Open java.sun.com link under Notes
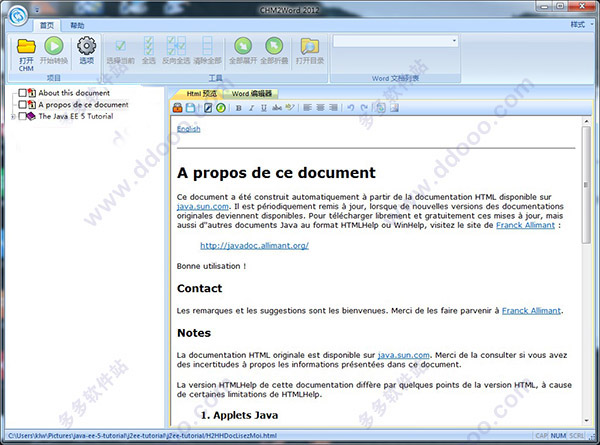The image size is (600, 445). click(403, 355)
